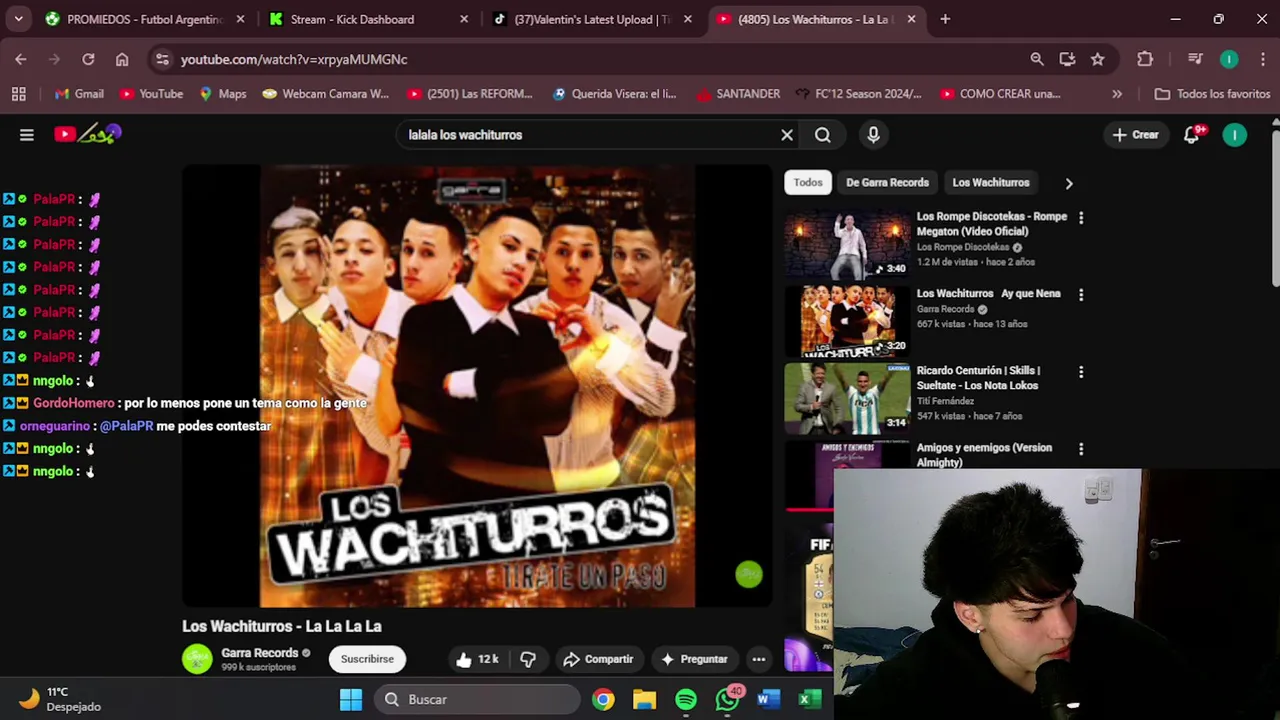Open the Chrome page zoom magnifier icon
The image size is (1280, 720).
click(x=1037, y=59)
